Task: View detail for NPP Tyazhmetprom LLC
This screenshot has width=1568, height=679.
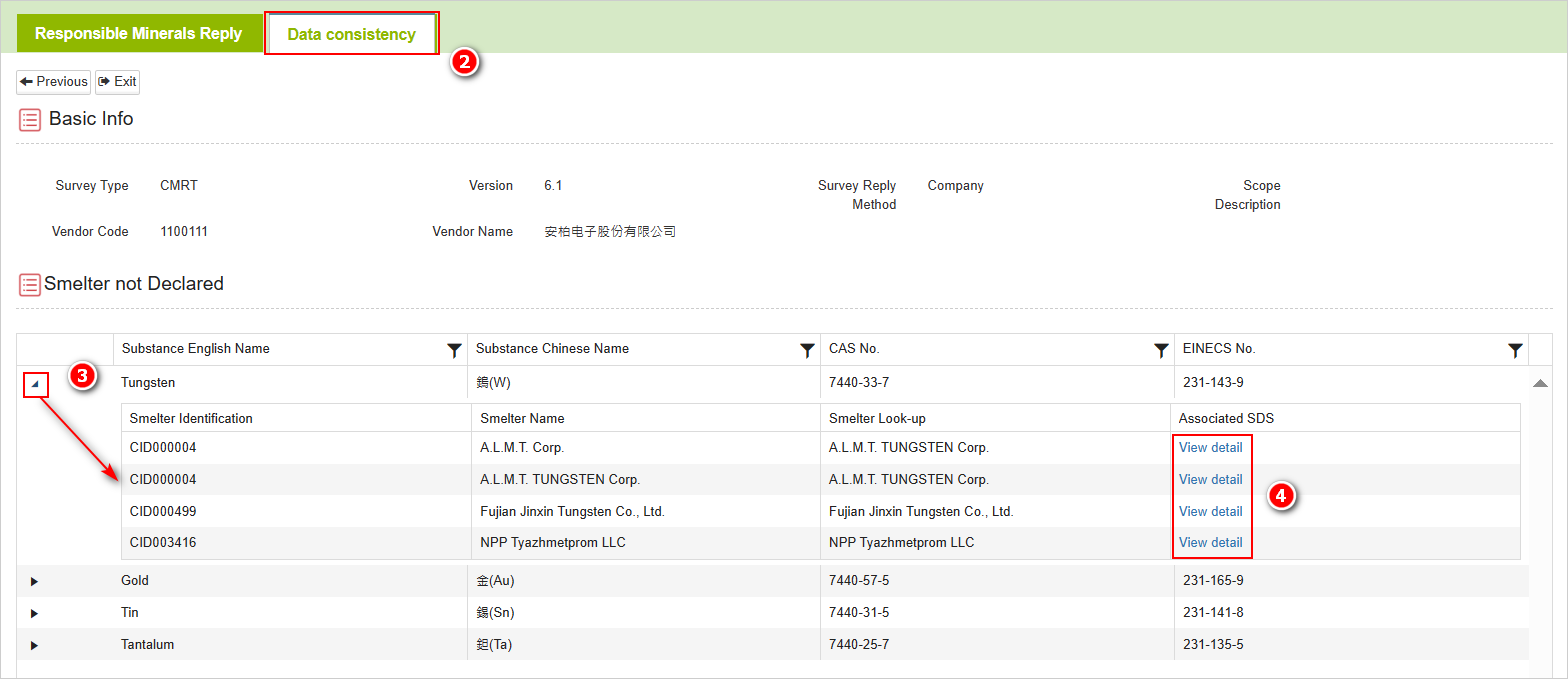Action: (x=1210, y=542)
